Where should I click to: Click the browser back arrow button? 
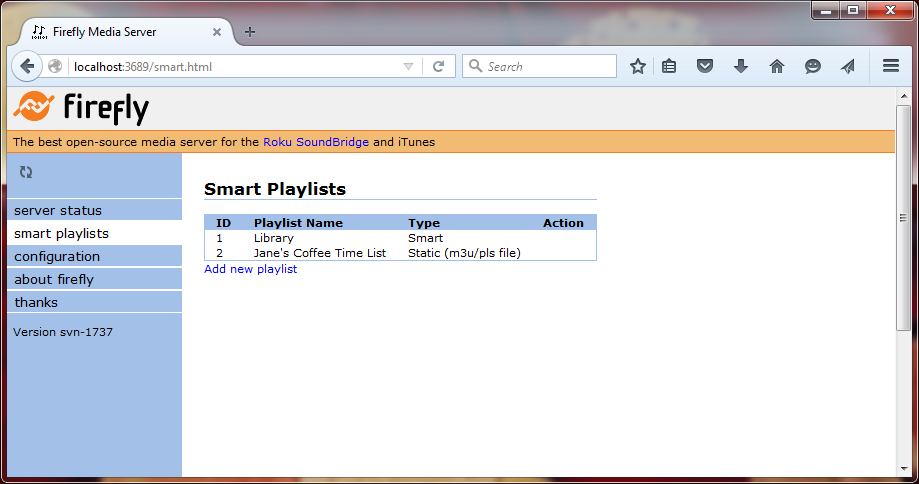(x=28, y=66)
